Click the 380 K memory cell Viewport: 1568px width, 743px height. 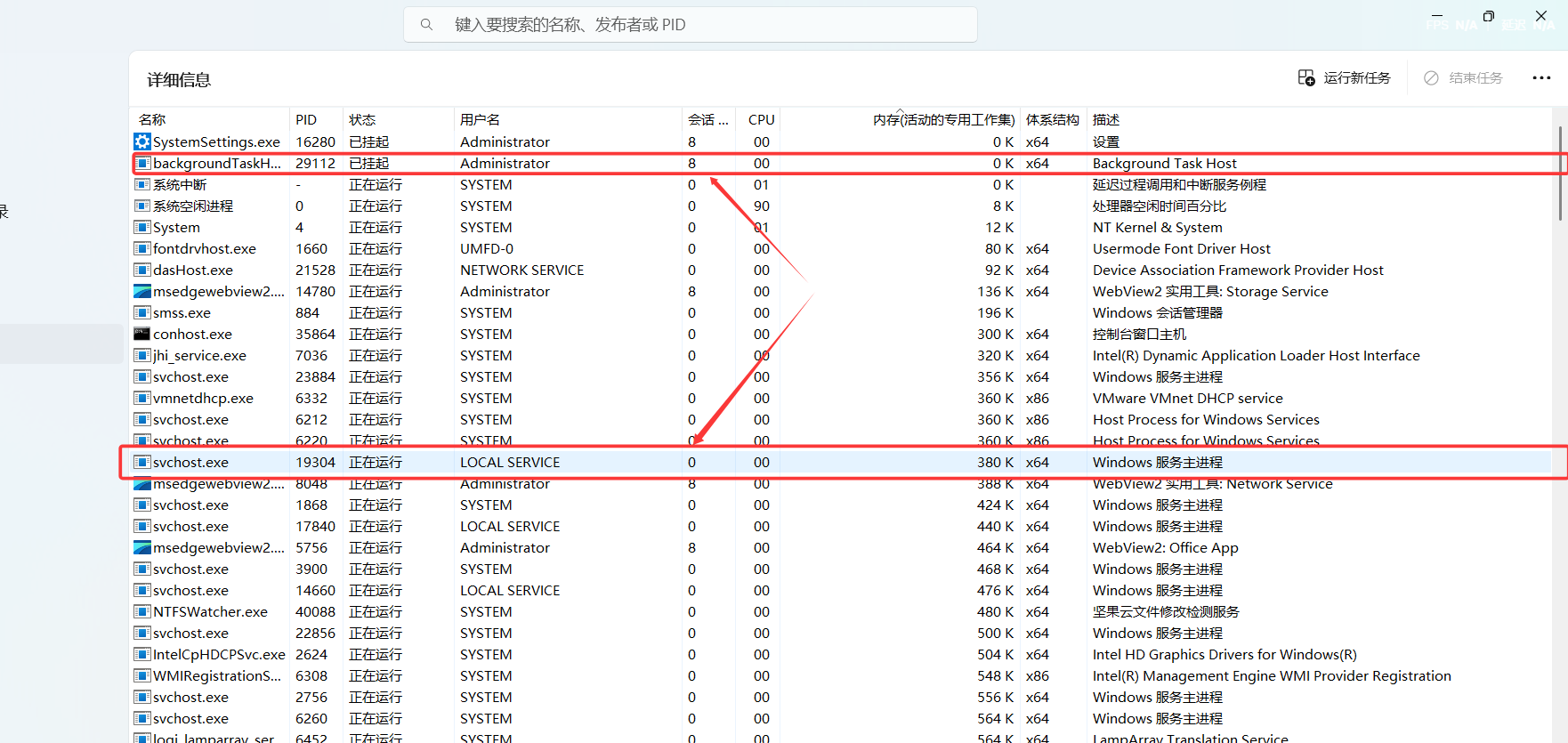pyautogui.click(x=995, y=462)
